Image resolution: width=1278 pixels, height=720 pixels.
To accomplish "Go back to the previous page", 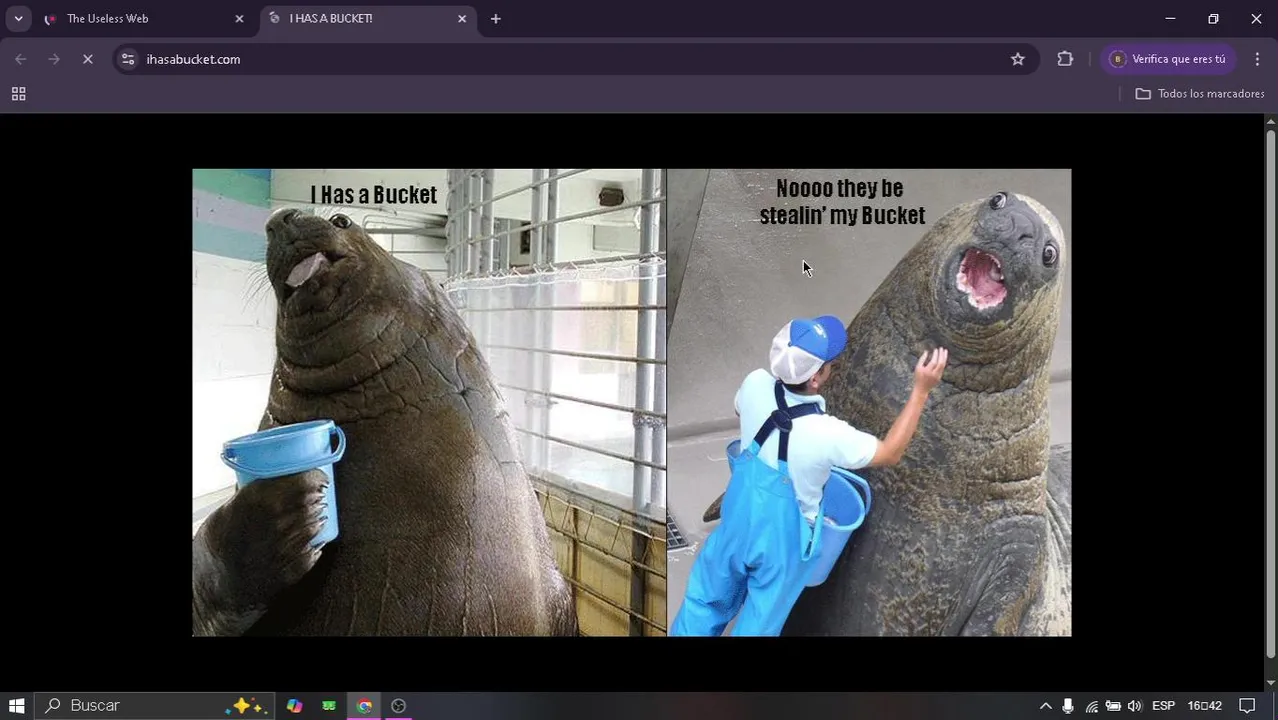I will 21,59.
